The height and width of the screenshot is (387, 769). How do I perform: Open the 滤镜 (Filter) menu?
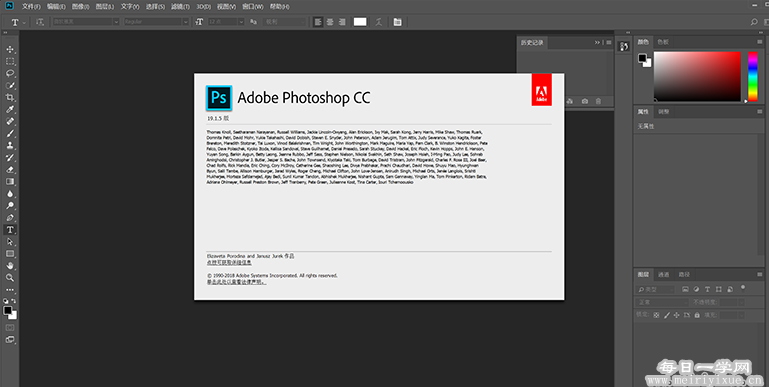180,6
